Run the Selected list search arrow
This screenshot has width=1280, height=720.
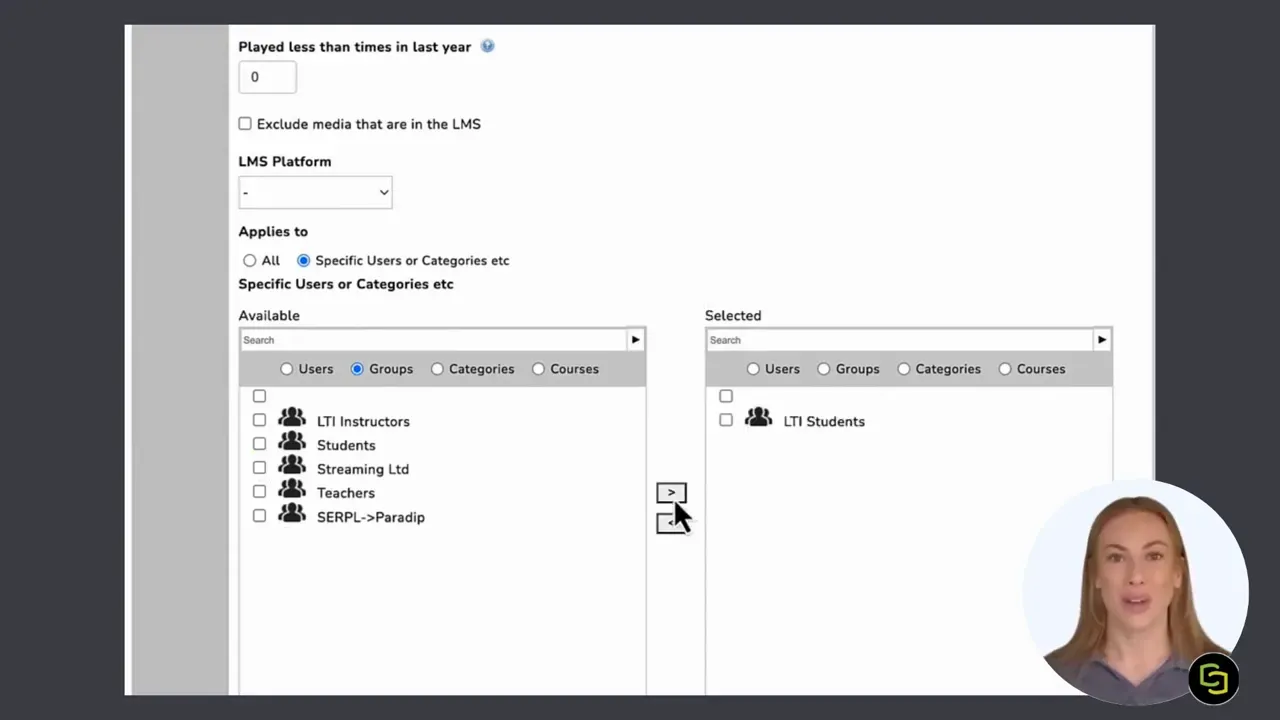(1102, 340)
